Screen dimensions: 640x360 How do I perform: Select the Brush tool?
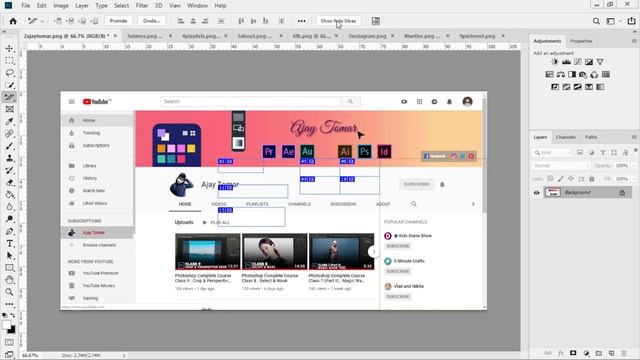click(x=9, y=146)
